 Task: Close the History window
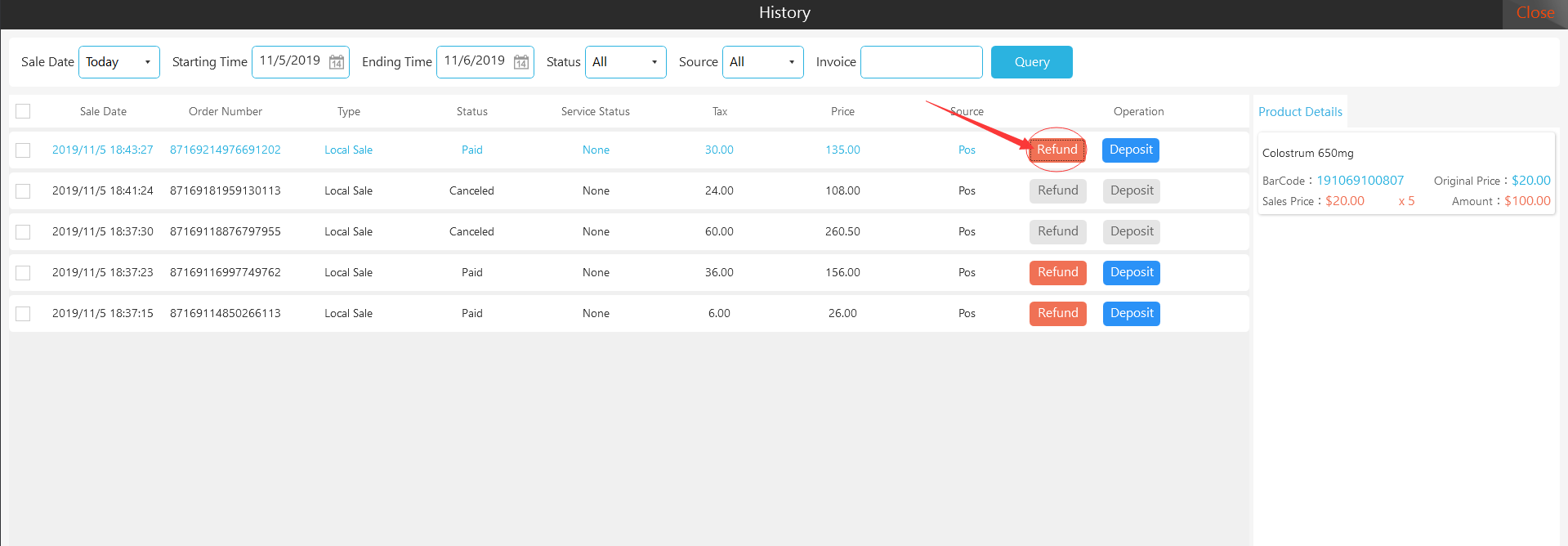1534,13
